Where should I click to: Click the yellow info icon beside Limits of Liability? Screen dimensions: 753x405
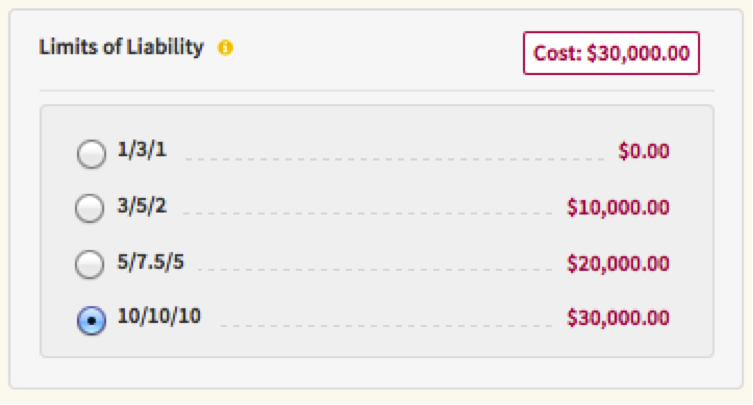(226, 47)
